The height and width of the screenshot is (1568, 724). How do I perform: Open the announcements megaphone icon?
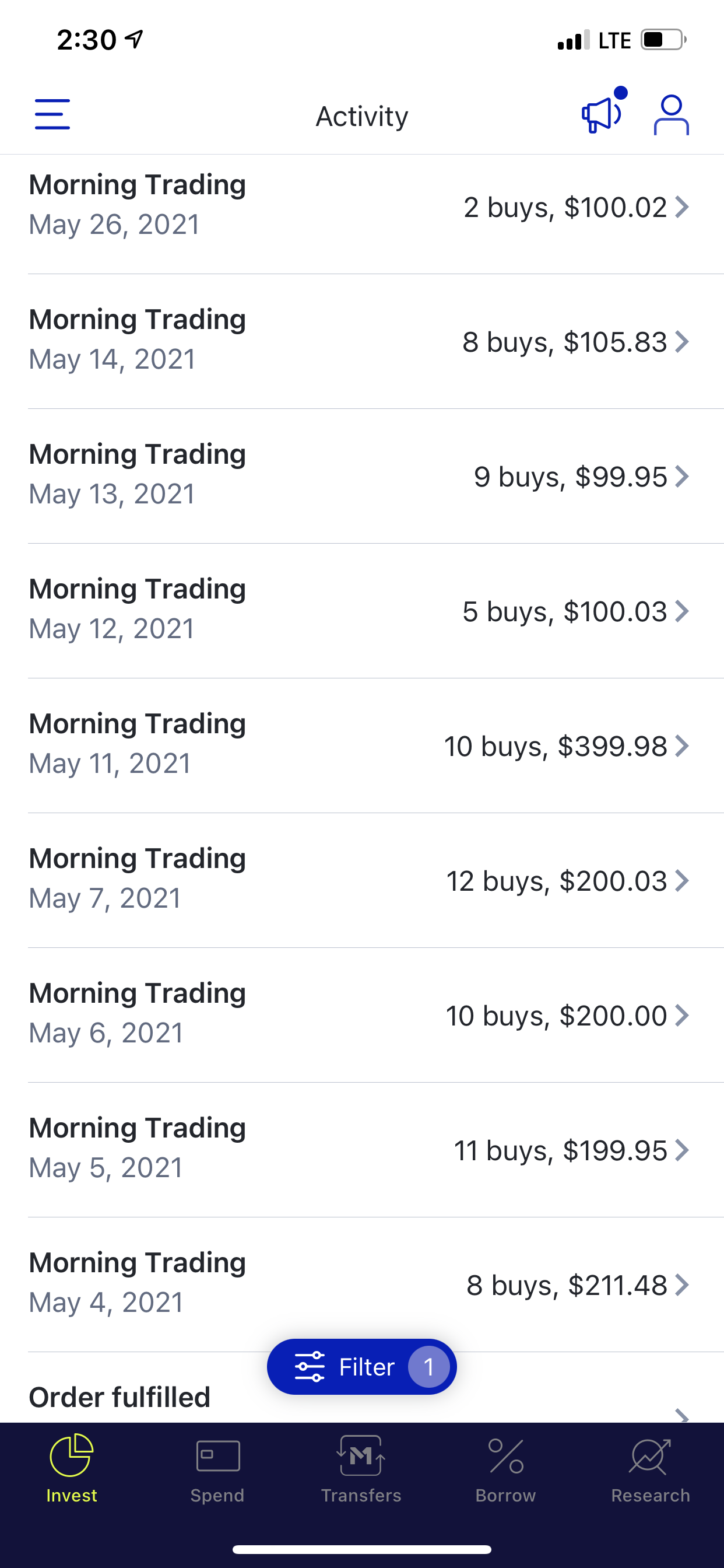(x=601, y=114)
